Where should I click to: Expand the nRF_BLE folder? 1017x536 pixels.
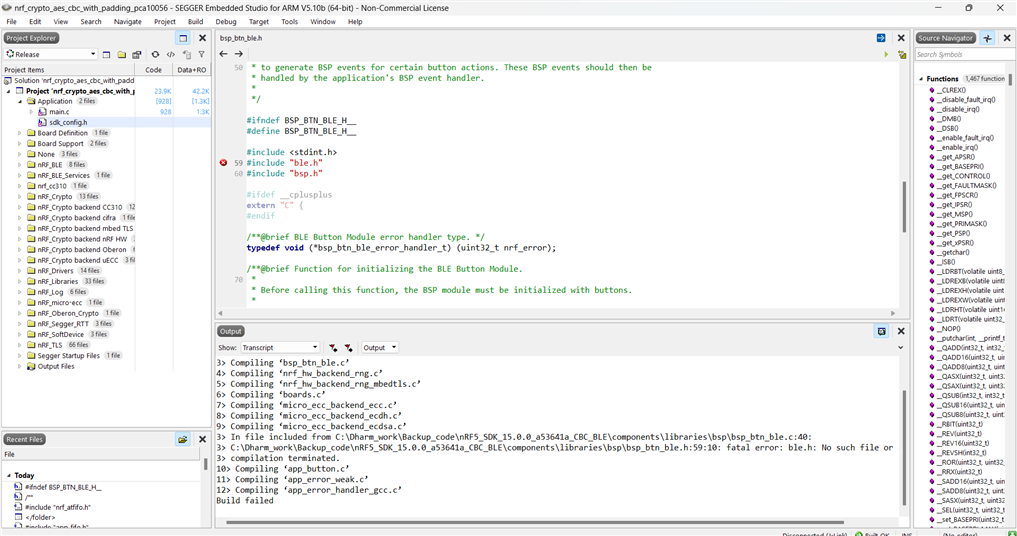point(20,165)
